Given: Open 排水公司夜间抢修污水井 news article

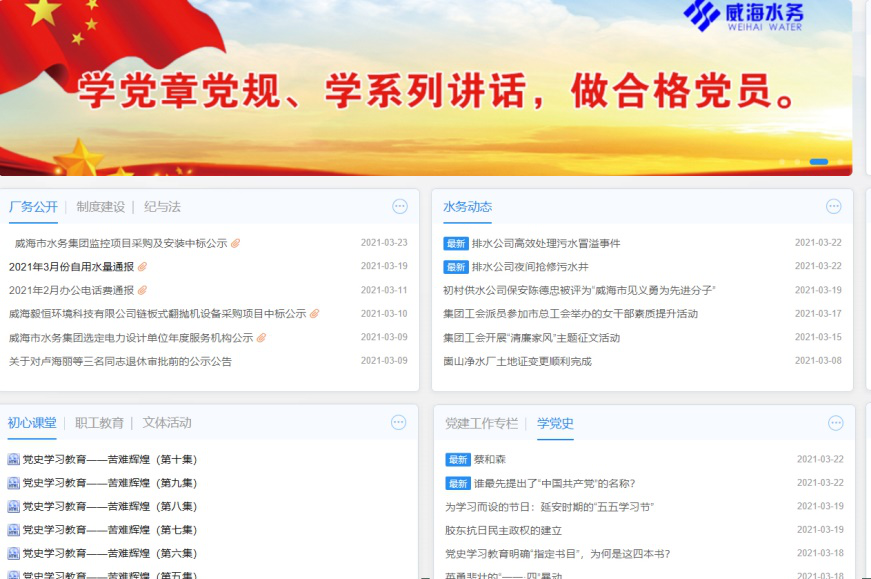Looking at the screenshot, I should pos(530,267).
